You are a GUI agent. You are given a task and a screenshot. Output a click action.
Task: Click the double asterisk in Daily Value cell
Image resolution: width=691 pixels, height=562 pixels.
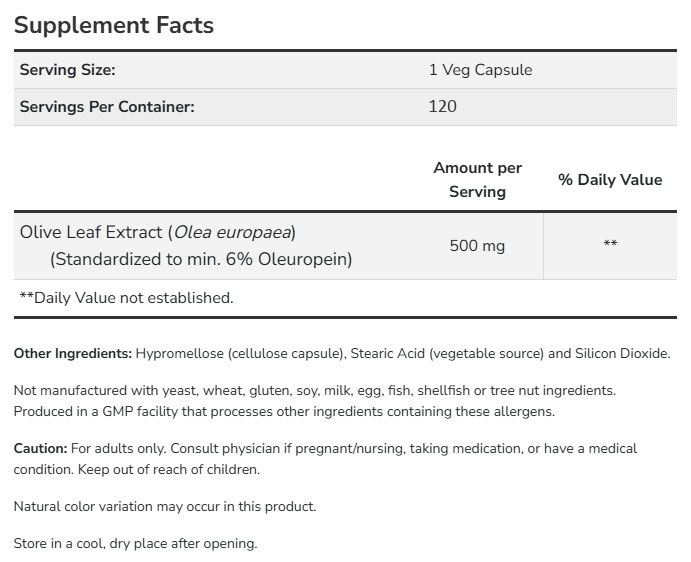(x=610, y=244)
